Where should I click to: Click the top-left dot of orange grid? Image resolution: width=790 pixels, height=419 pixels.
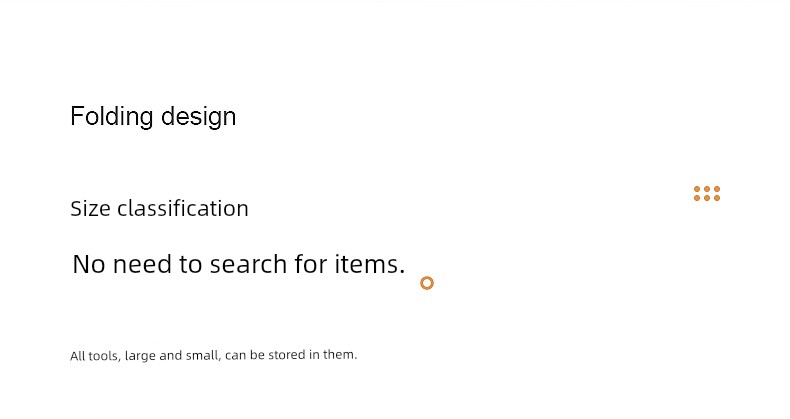[x=697, y=189]
